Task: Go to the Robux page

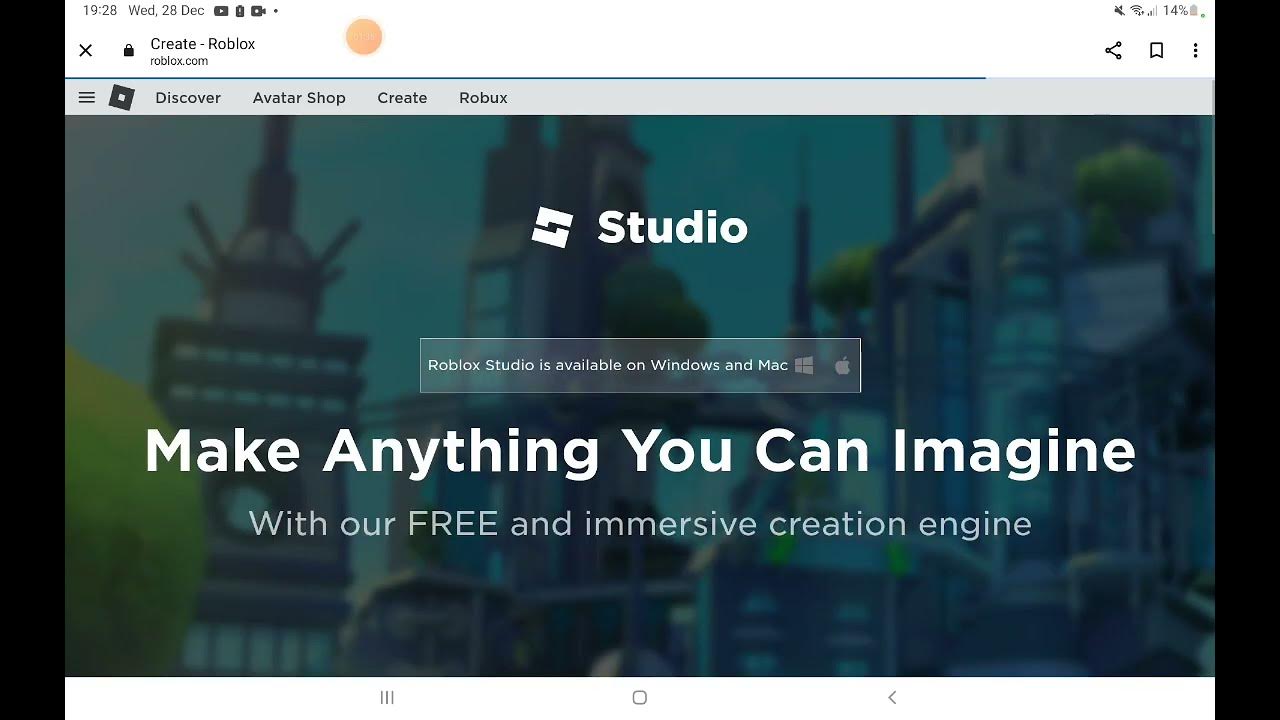Action: click(x=483, y=98)
